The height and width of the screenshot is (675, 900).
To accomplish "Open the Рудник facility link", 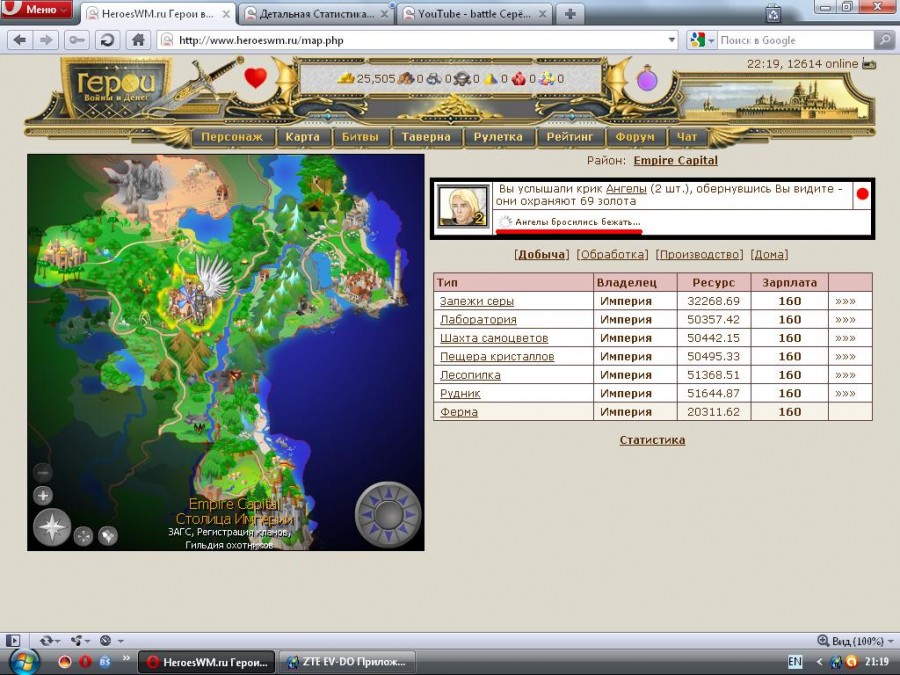I will [x=460, y=393].
